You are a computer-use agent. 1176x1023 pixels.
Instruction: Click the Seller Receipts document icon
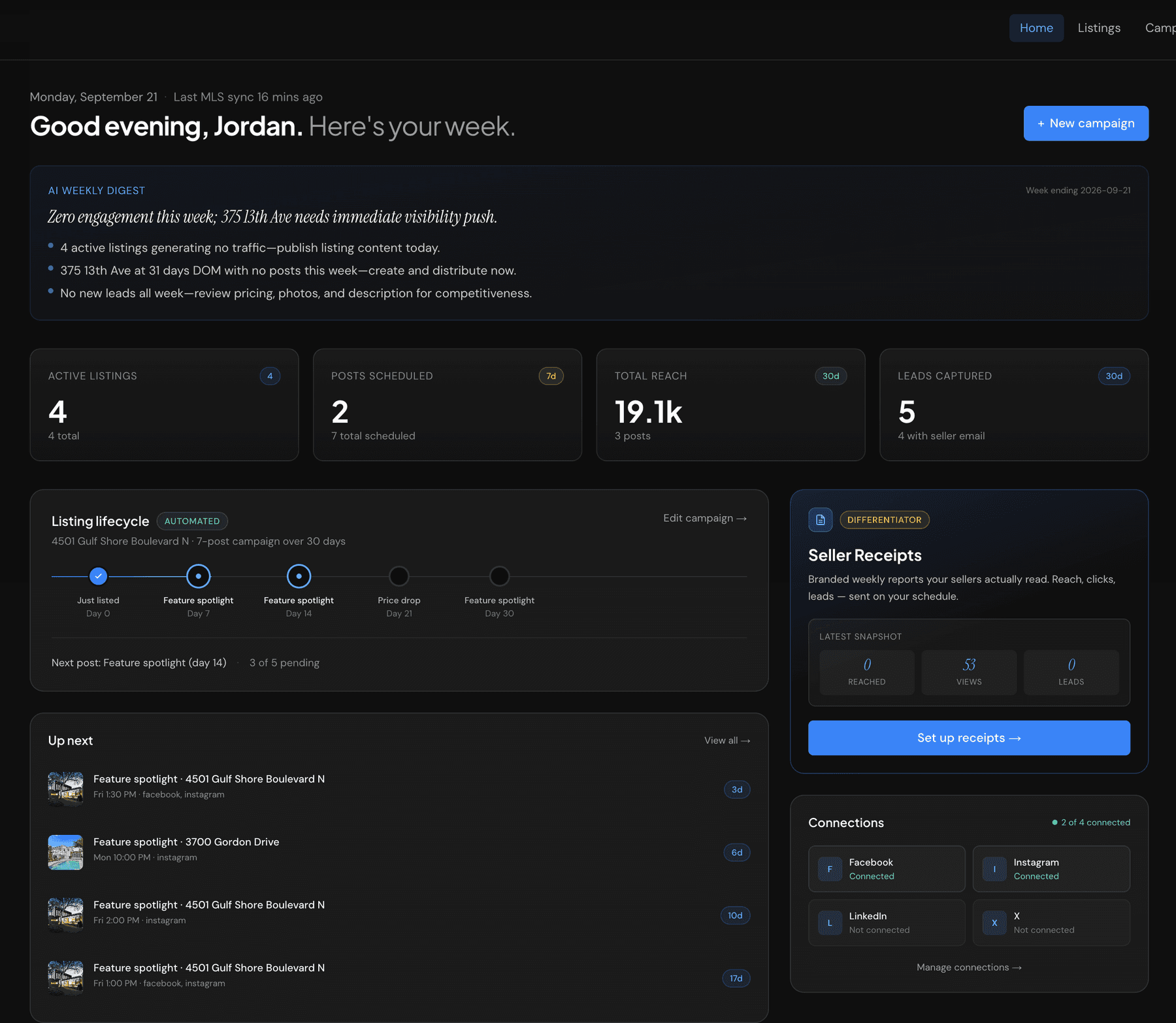coord(820,520)
